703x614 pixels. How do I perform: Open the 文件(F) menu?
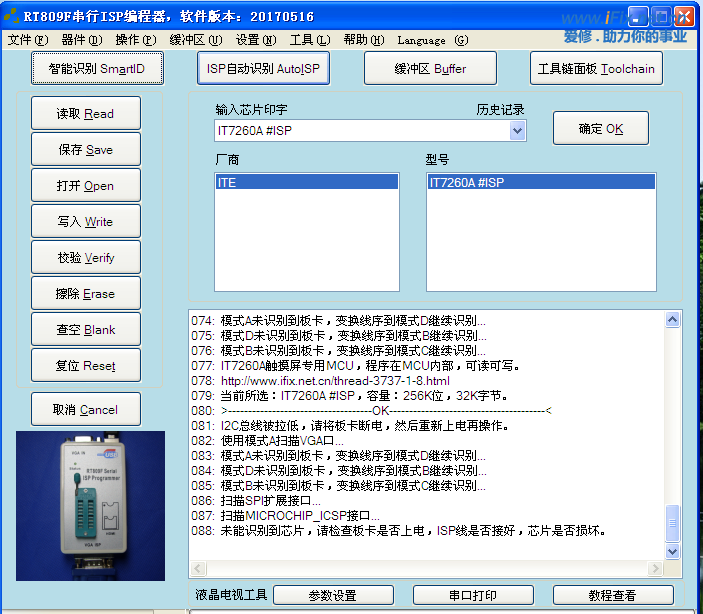[28, 40]
